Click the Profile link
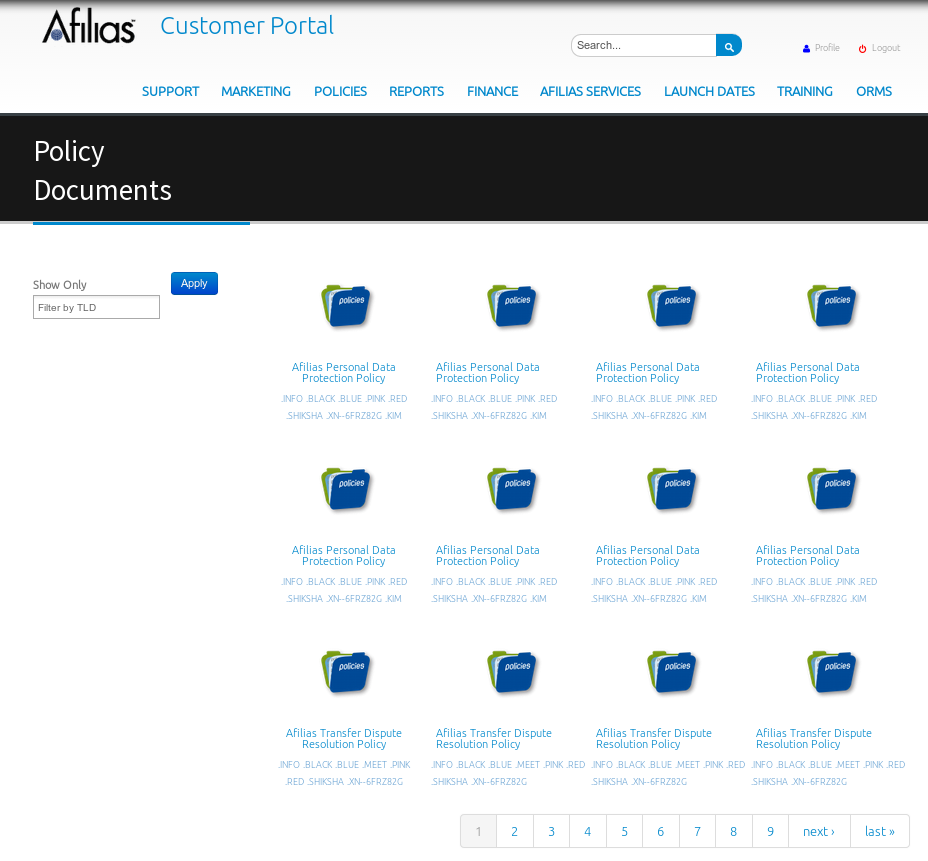Image resolution: width=928 pixels, height=861 pixels. pyautogui.click(x=827, y=48)
